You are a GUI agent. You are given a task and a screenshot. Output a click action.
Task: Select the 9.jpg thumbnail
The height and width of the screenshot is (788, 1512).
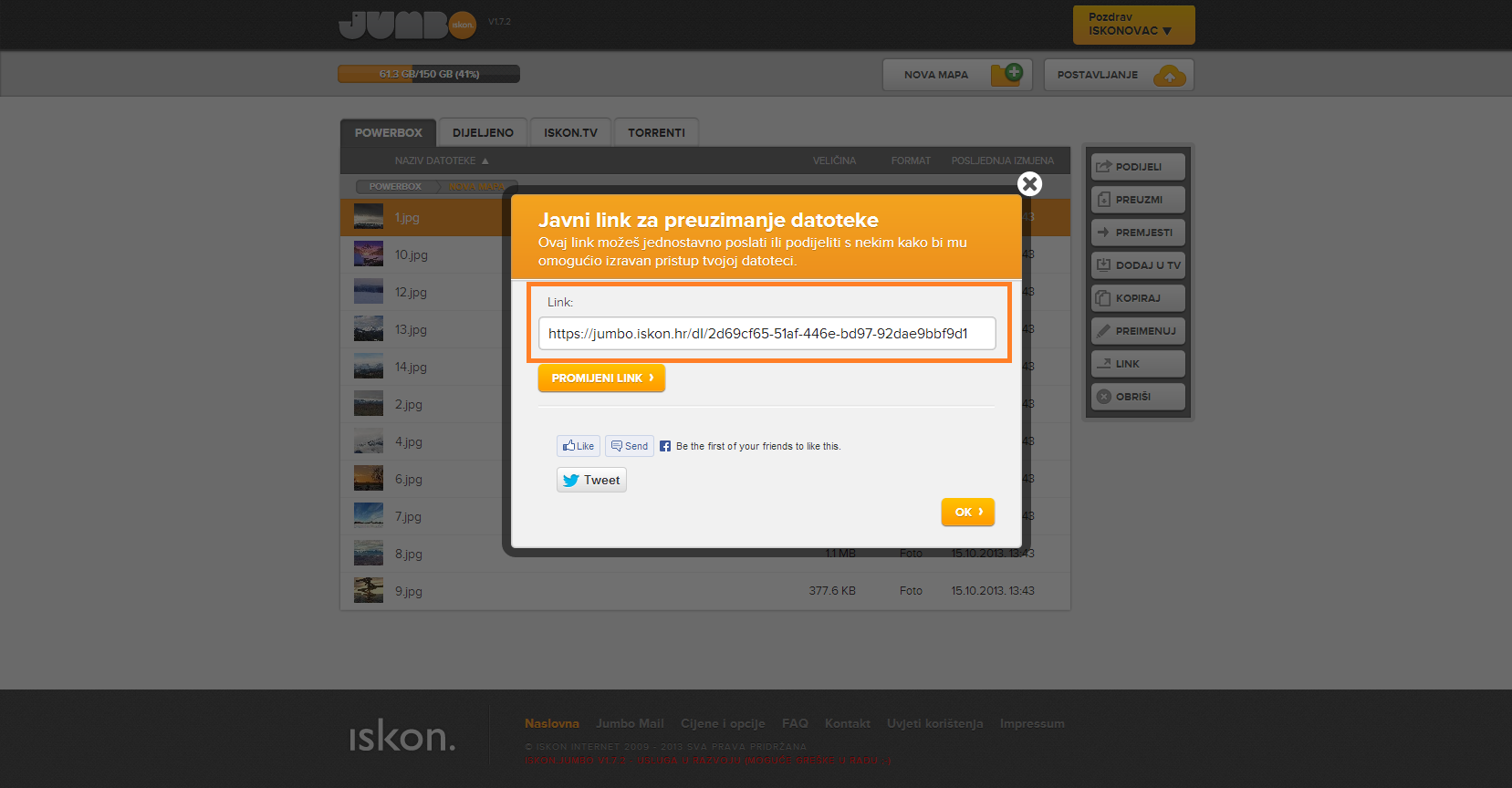369,591
